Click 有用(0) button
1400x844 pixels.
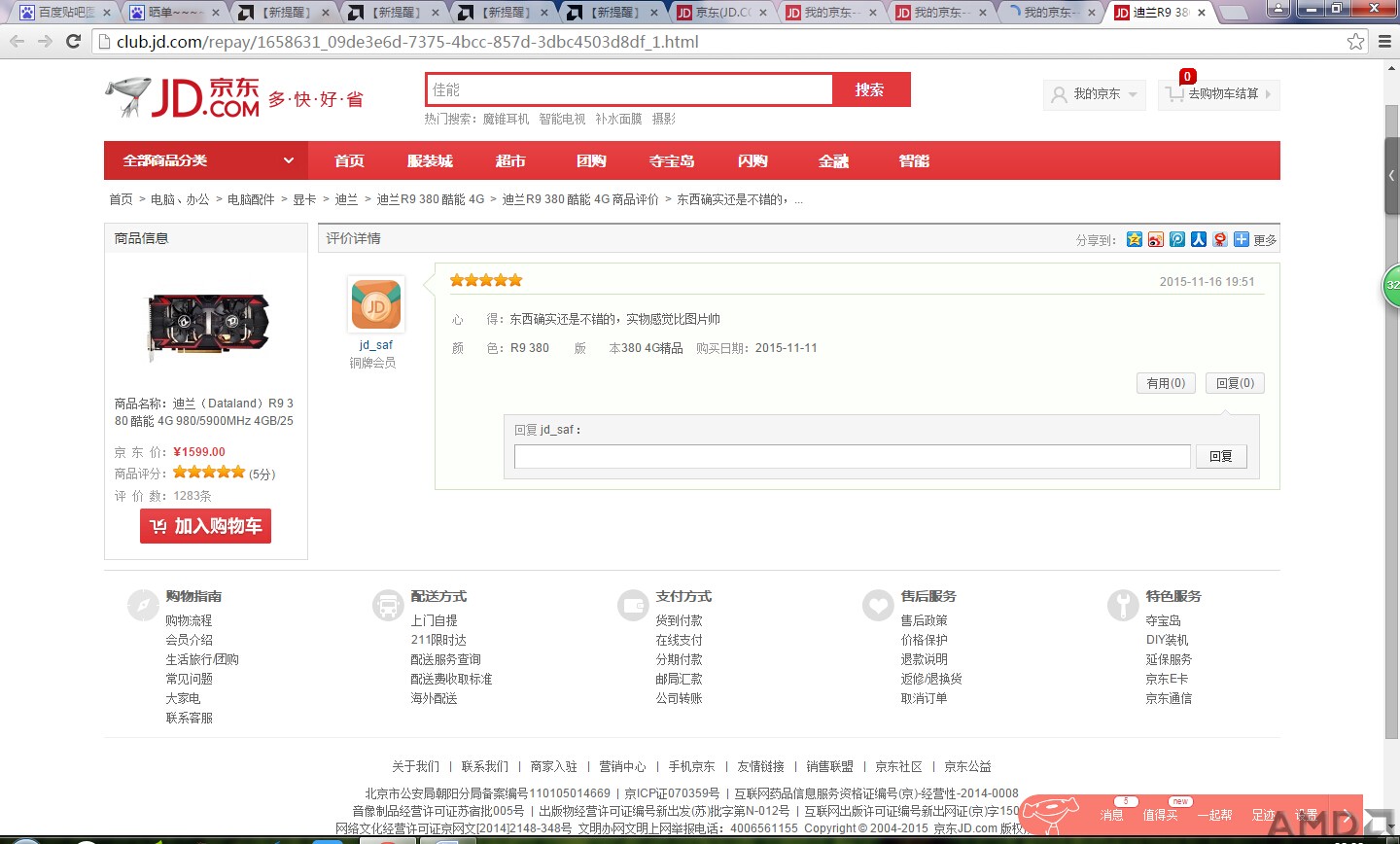[1166, 383]
